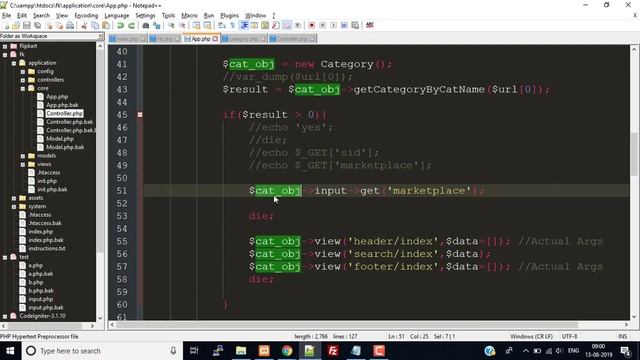The image size is (640, 360).
Task: Toggle show all characters pilcrow
Action: pyautogui.click(x=233, y=25)
